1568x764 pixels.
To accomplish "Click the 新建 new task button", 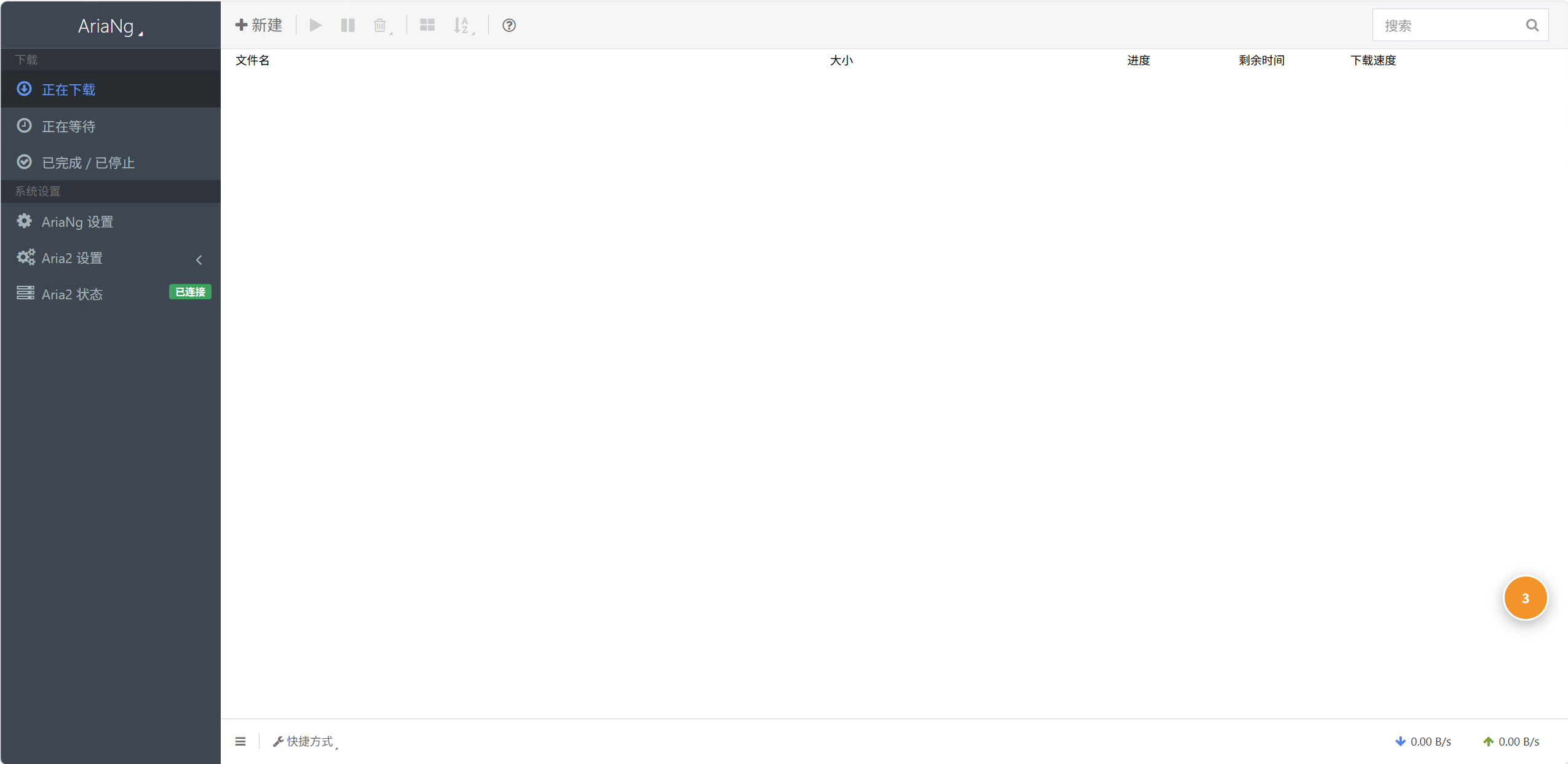I will (x=259, y=25).
